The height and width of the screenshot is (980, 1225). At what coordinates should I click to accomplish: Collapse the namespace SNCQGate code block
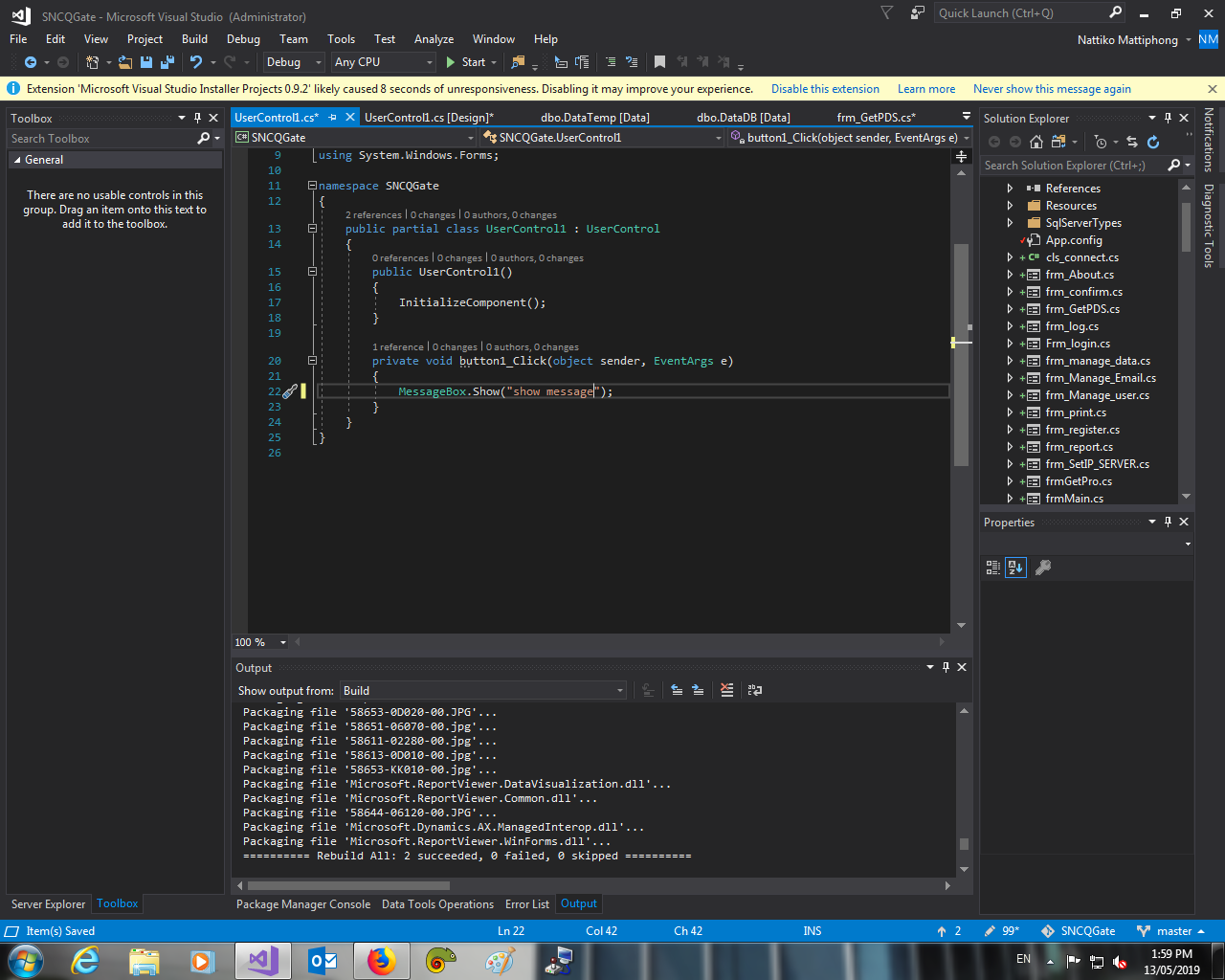click(312, 186)
